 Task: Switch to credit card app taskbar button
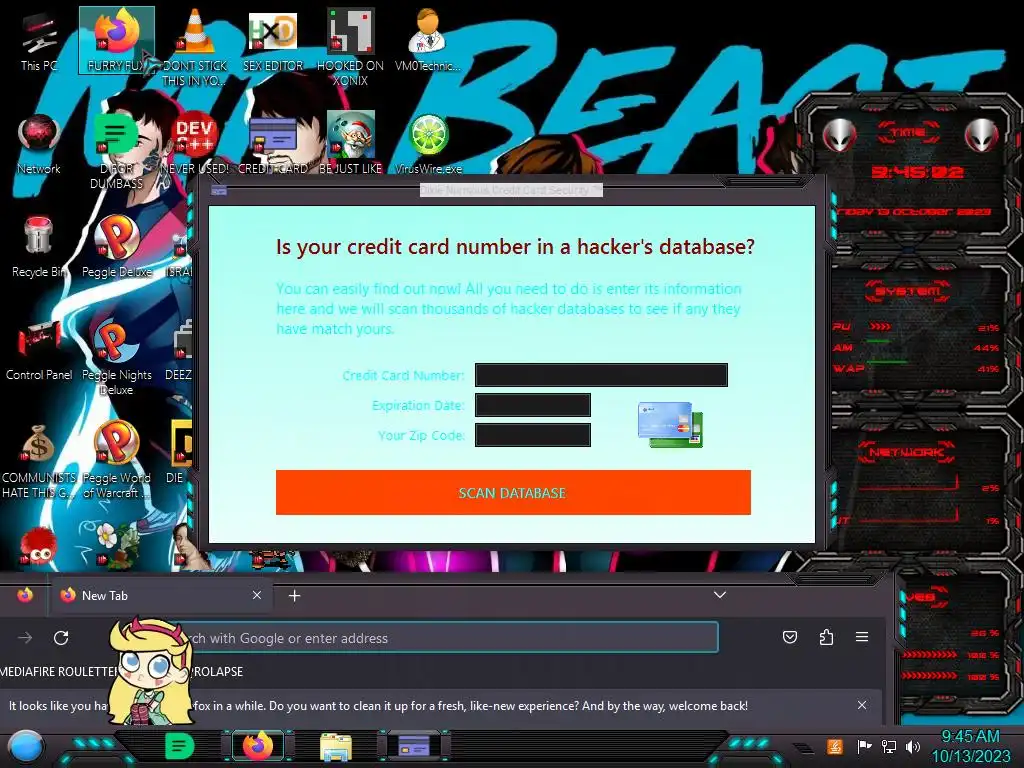coord(414,746)
